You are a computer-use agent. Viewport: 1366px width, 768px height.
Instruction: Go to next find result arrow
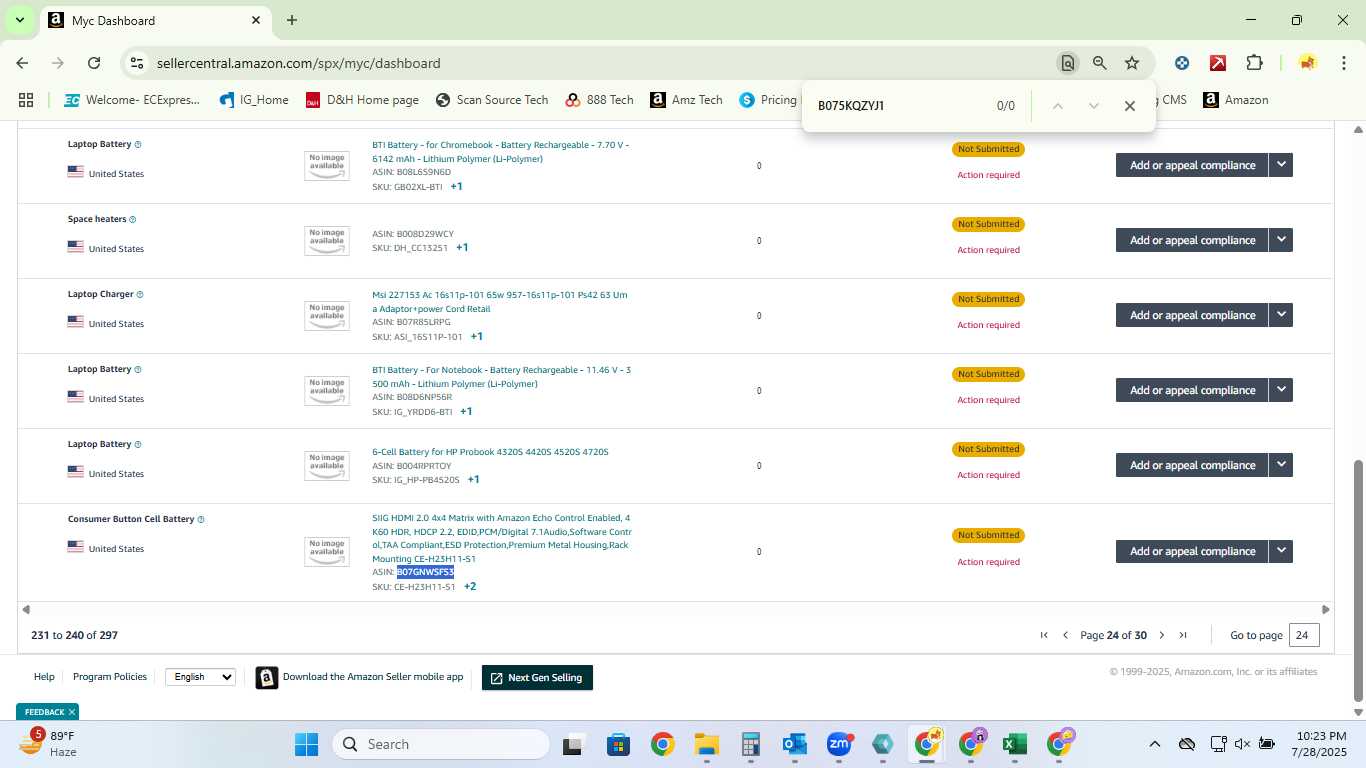pyautogui.click(x=1093, y=106)
